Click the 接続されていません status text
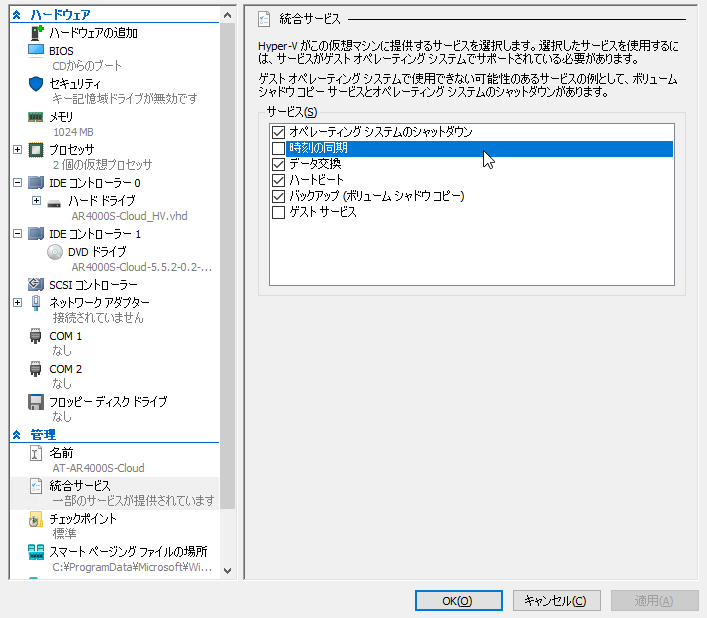707x618 pixels. (x=98, y=318)
